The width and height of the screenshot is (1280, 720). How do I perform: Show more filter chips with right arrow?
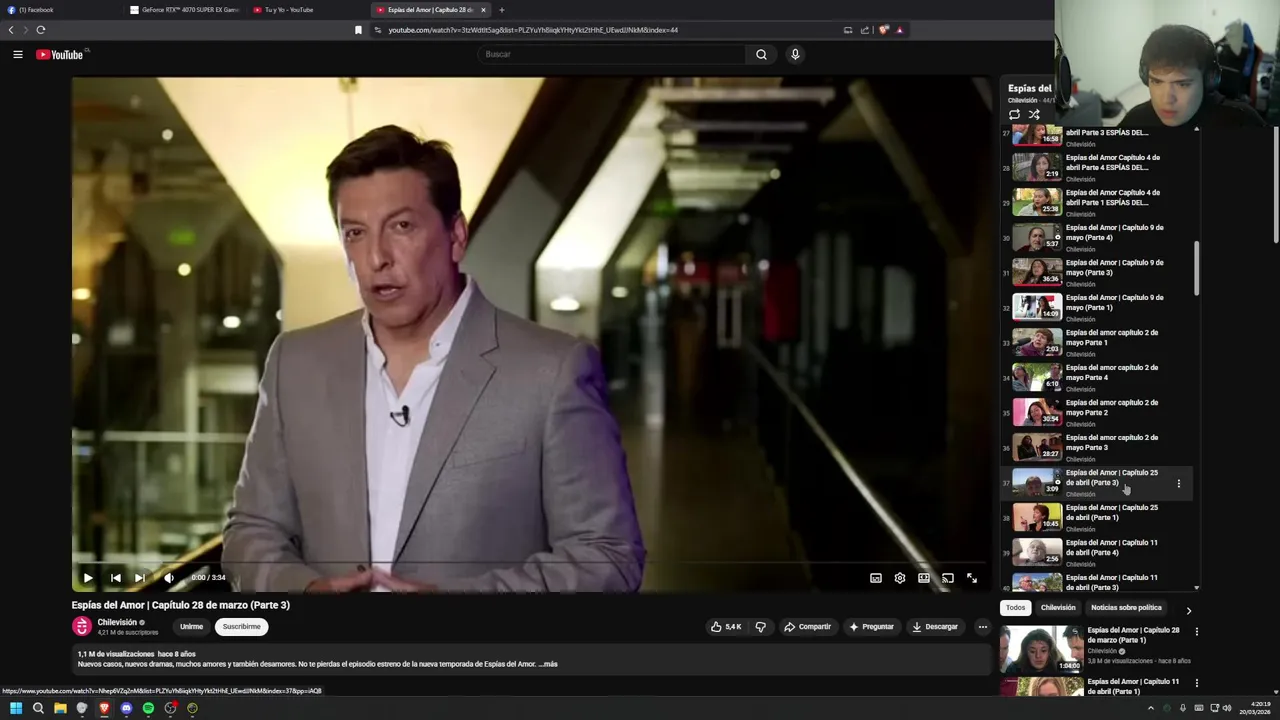point(1188,610)
